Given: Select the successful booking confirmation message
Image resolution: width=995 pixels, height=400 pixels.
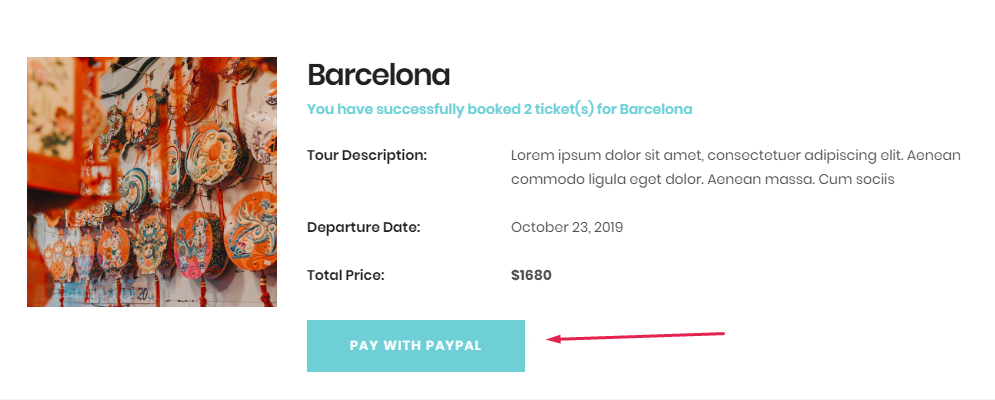Looking at the screenshot, I should pyautogui.click(x=499, y=109).
